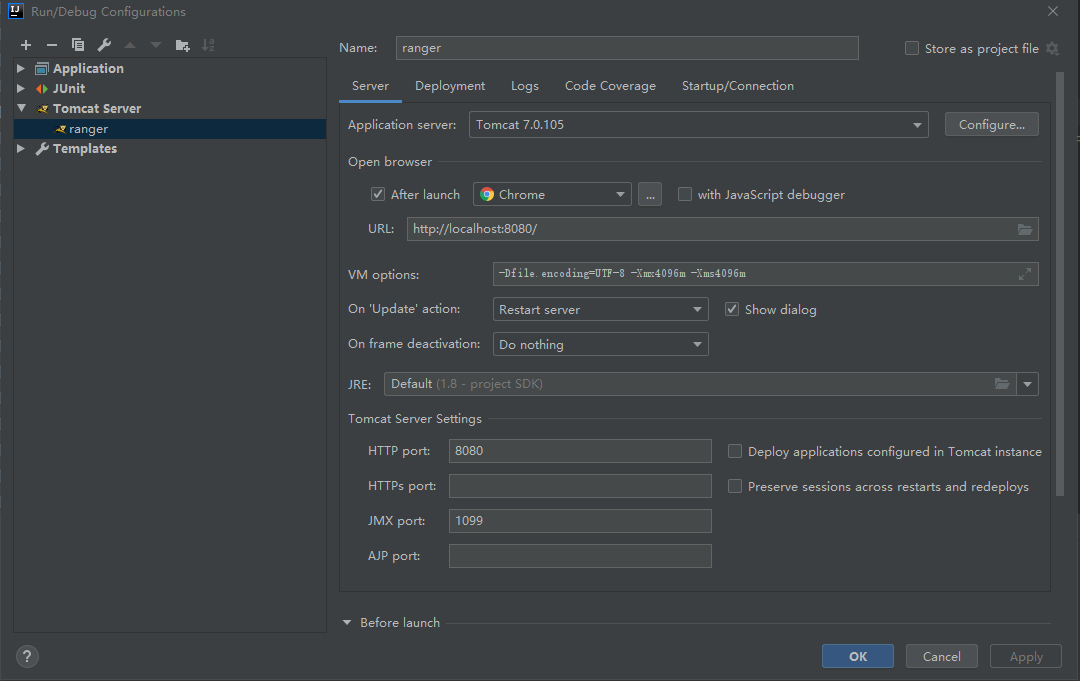The width and height of the screenshot is (1080, 681).
Task: Browse URL folder icon in URL field
Action: pos(1024,229)
